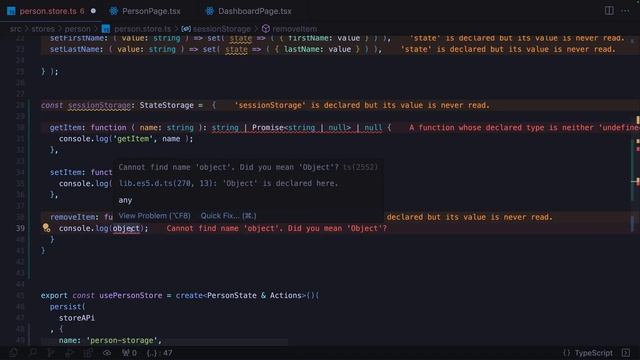Click the 'getItem' function name
The image size is (640, 360).
tap(66, 128)
